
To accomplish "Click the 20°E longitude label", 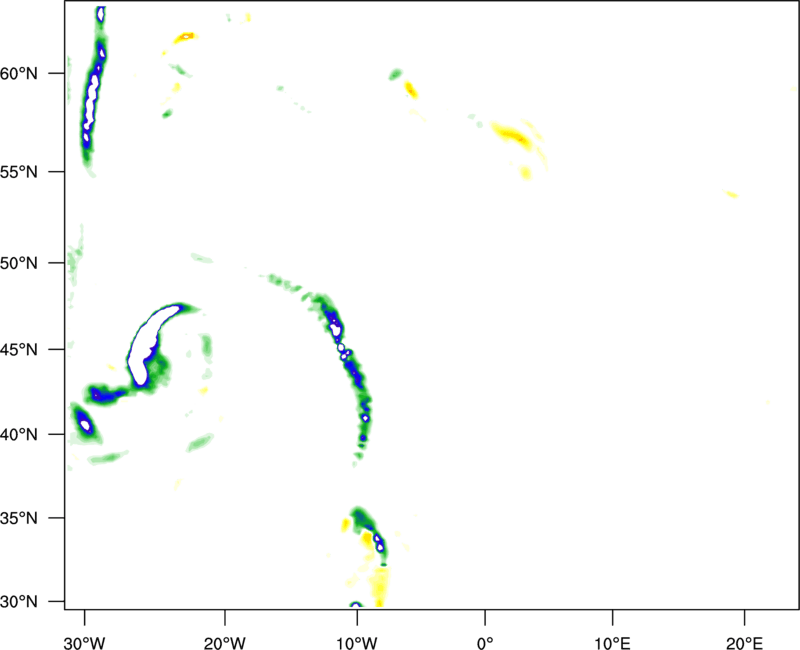I will (x=744, y=643).
